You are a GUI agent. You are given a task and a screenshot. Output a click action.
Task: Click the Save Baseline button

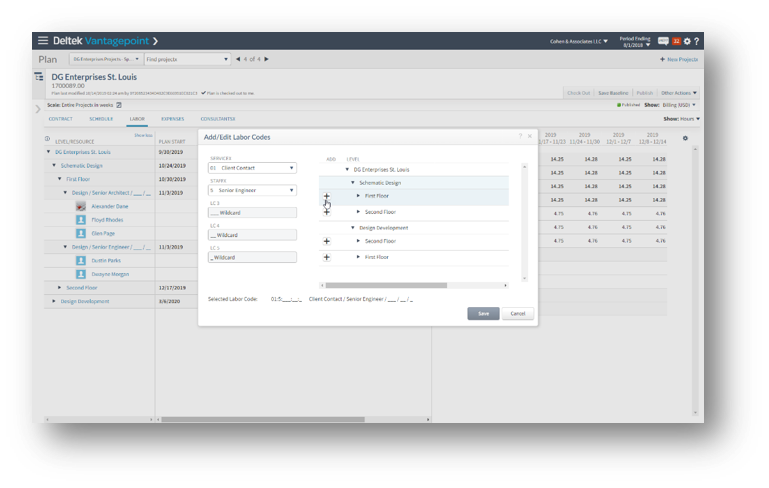click(x=613, y=93)
